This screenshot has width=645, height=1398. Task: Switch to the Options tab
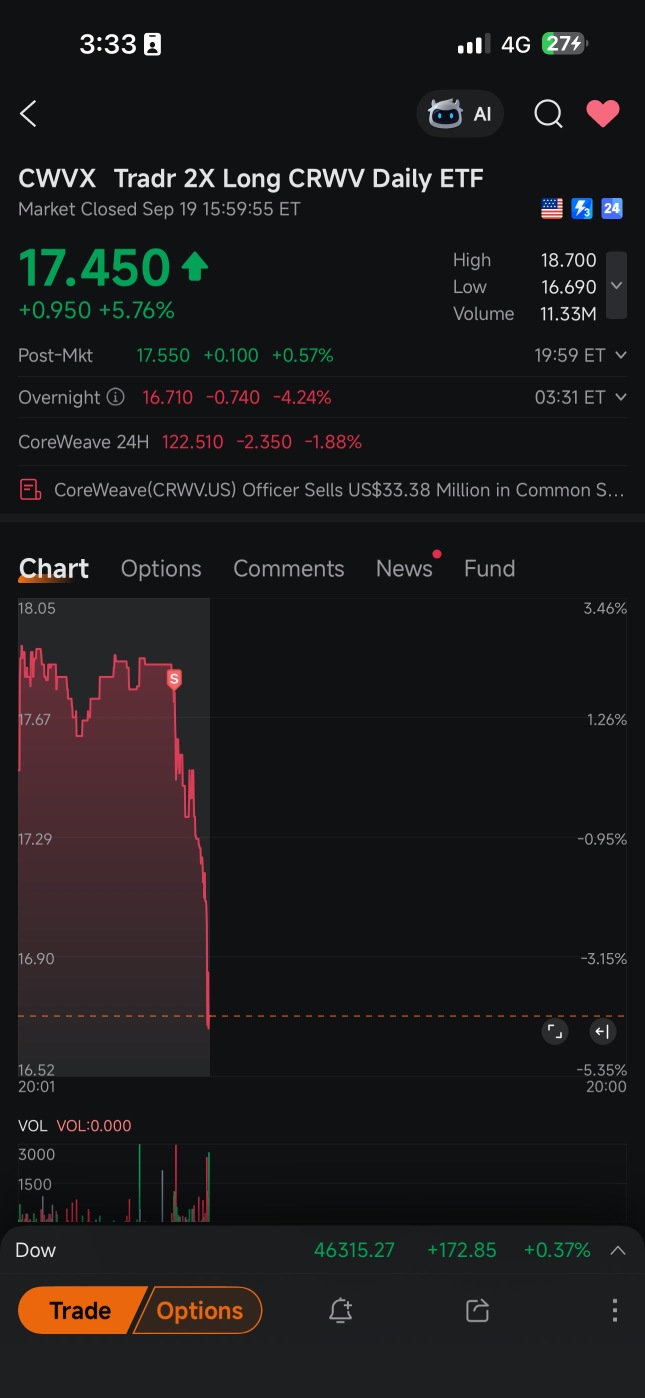161,569
